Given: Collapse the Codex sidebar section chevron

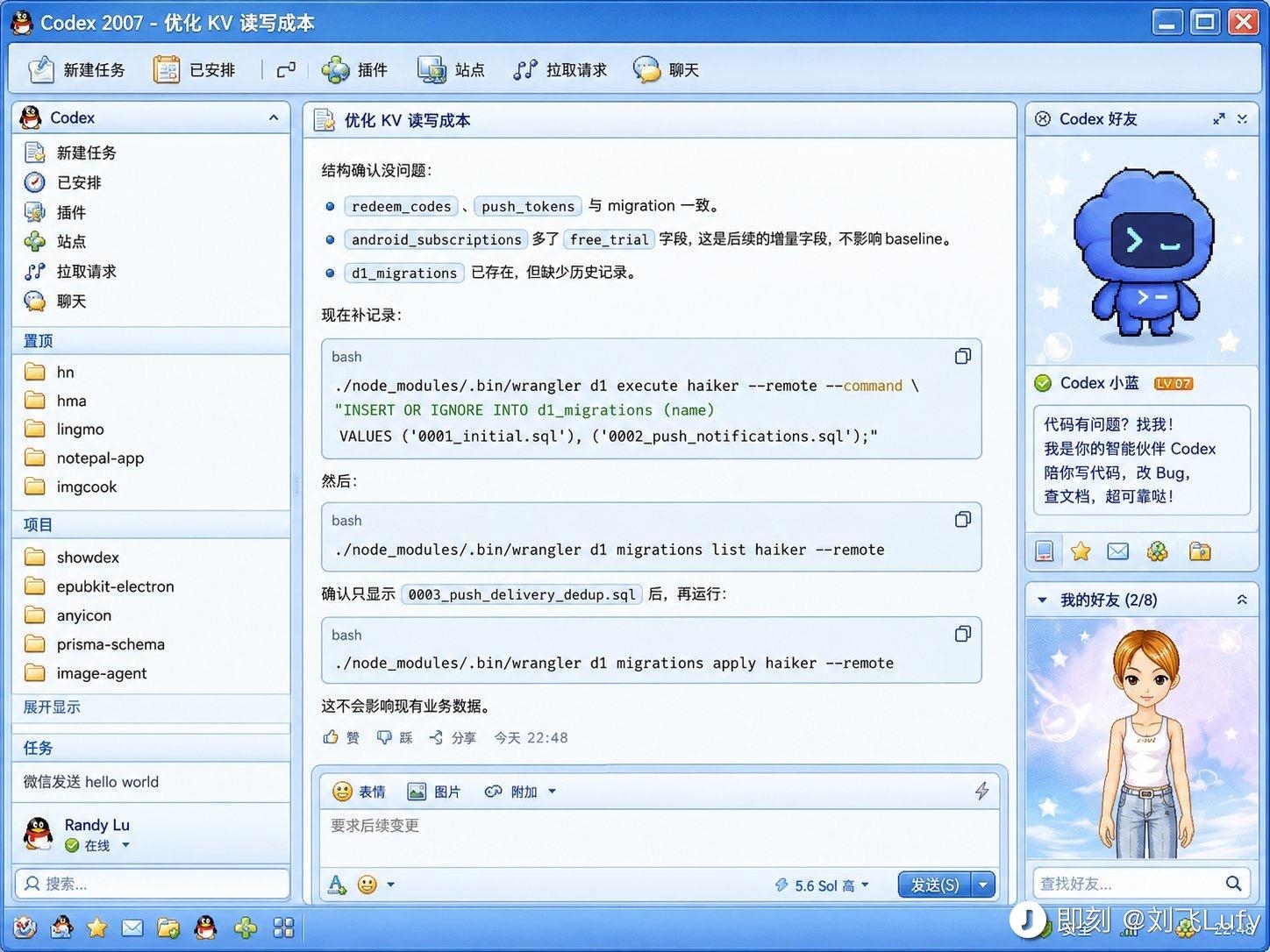Looking at the screenshot, I should tap(274, 117).
